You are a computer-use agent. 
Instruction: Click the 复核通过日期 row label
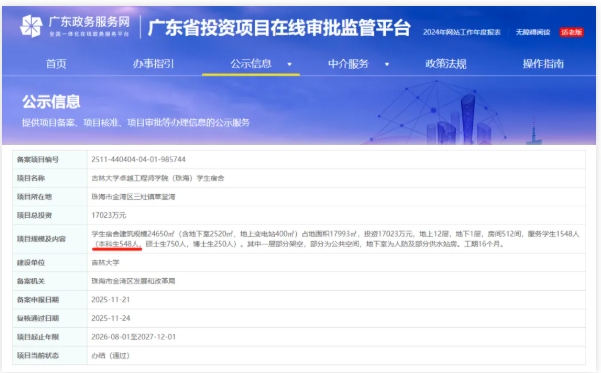coord(38,318)
